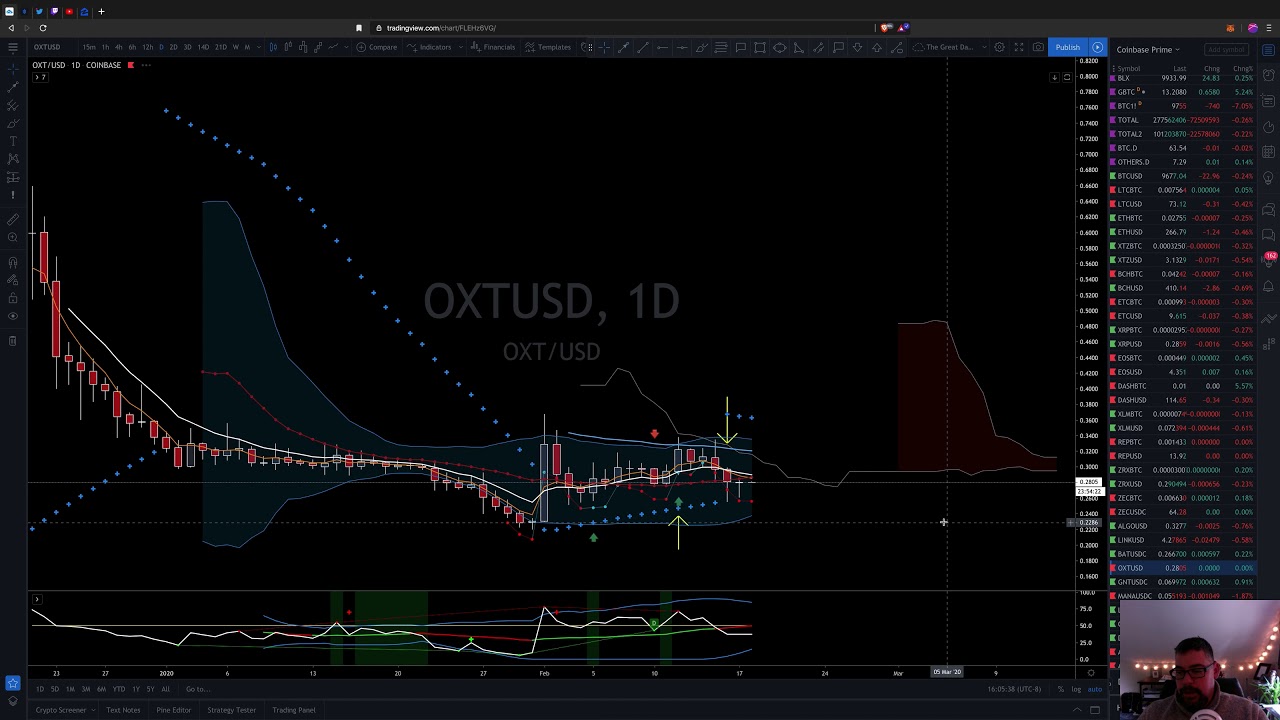Open the Templates button
Viewport: 1280px width, 720px height.
click(547, 47)
